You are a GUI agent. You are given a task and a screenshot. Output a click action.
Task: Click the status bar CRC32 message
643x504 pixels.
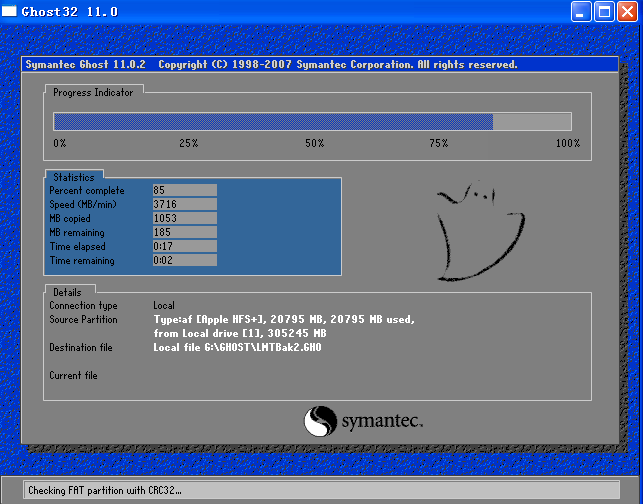pyautogui.click(x=105, y=491)
